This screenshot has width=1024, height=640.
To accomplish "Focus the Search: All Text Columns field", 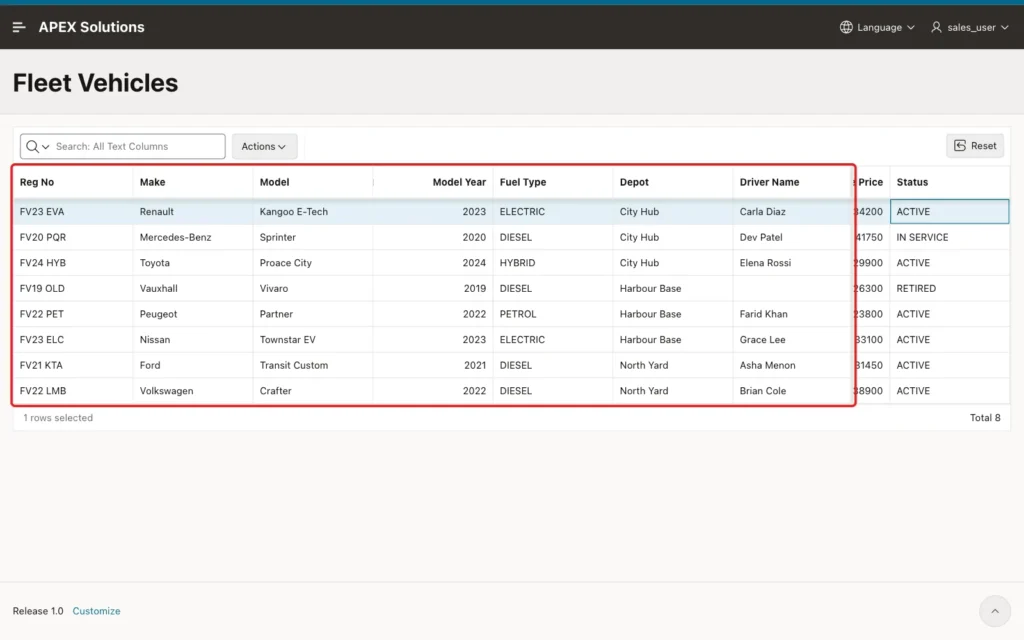I will [x=138, y=146].
